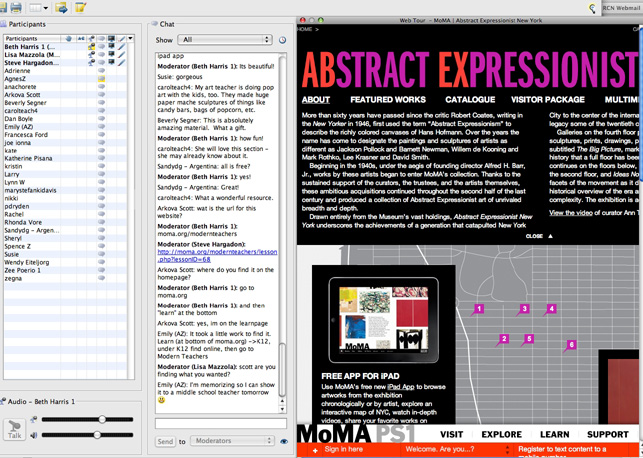643x458 pixels.
Task: Click map marker number 2
Action: pyautogui.click(x=502, y=340)
